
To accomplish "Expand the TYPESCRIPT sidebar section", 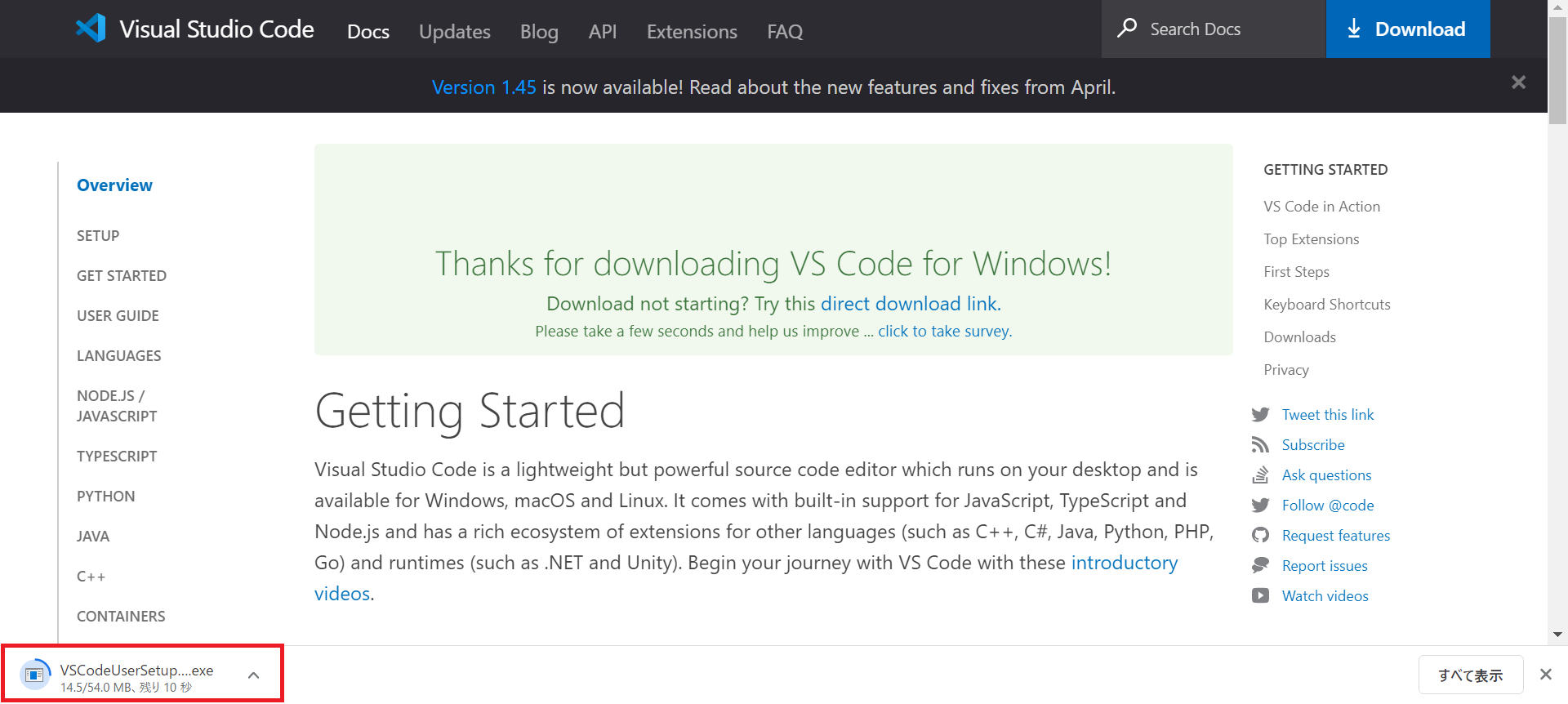I will point(117,457).
